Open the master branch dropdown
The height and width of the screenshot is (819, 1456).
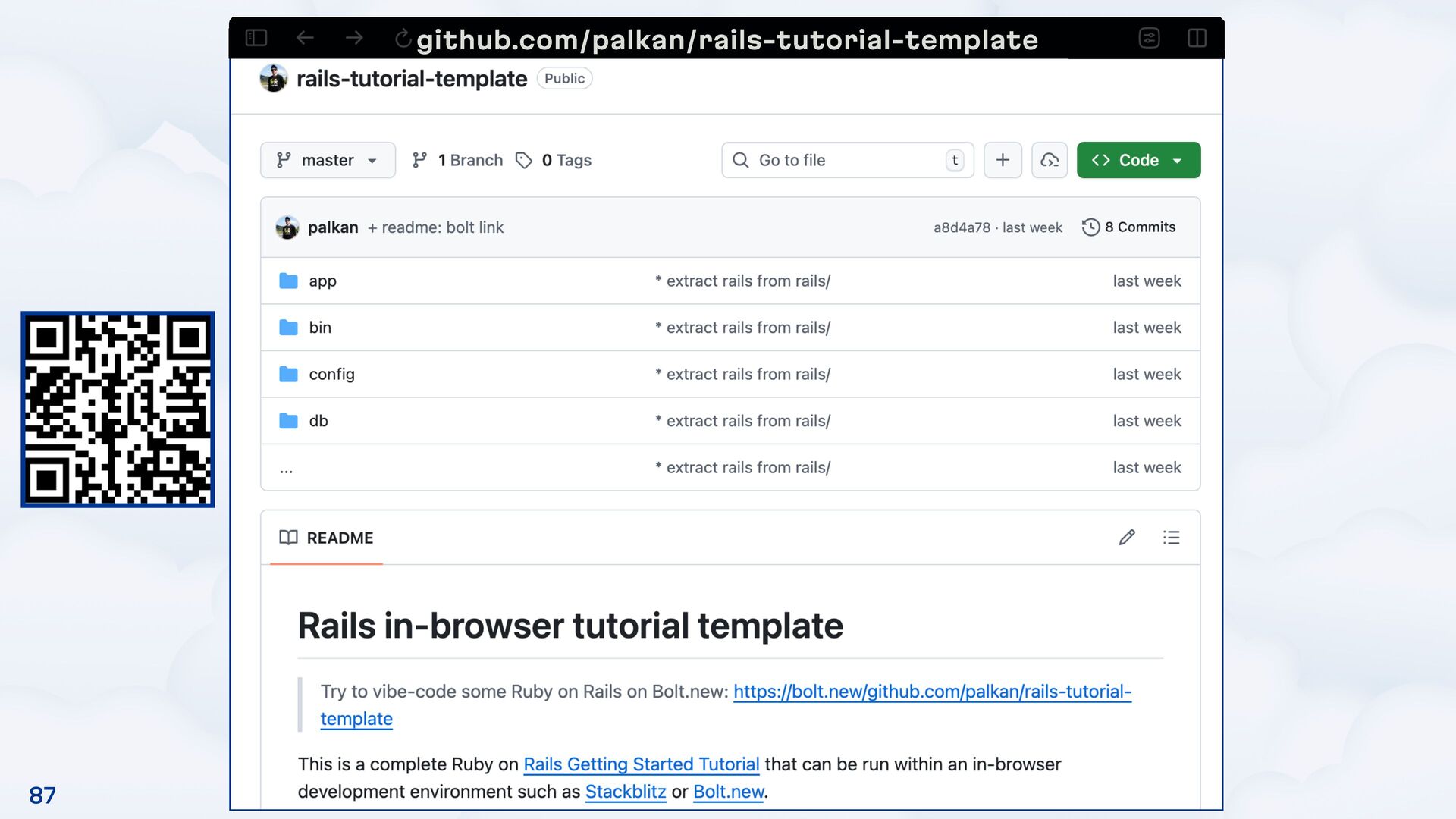(x=328, y=160)
